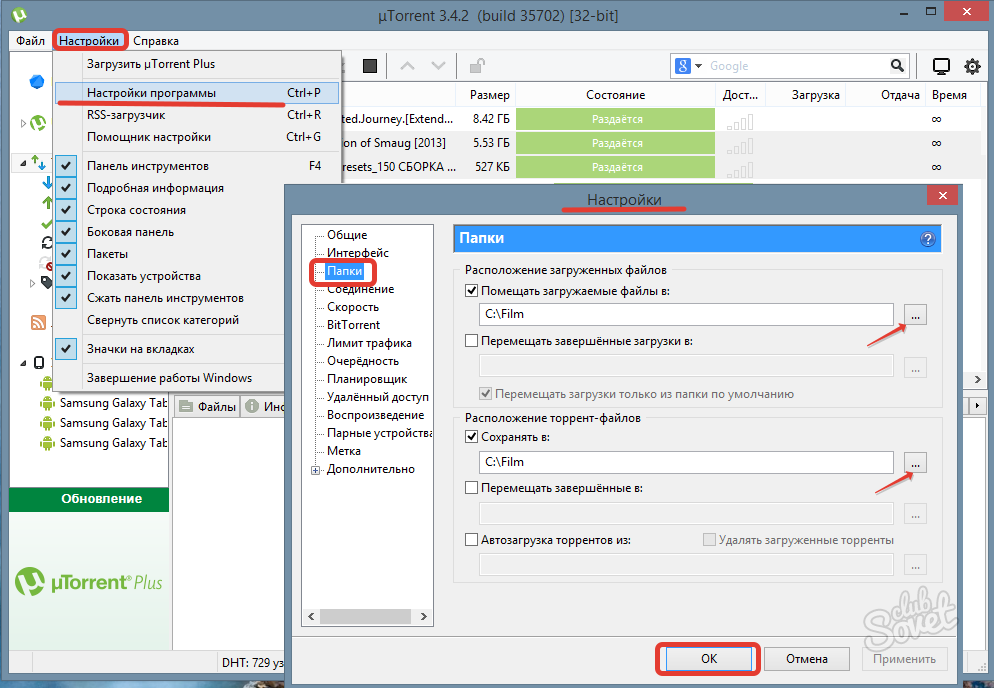Click the move down queue arrow
This screenshot has height=688, width=994.
tap(438, 66)
